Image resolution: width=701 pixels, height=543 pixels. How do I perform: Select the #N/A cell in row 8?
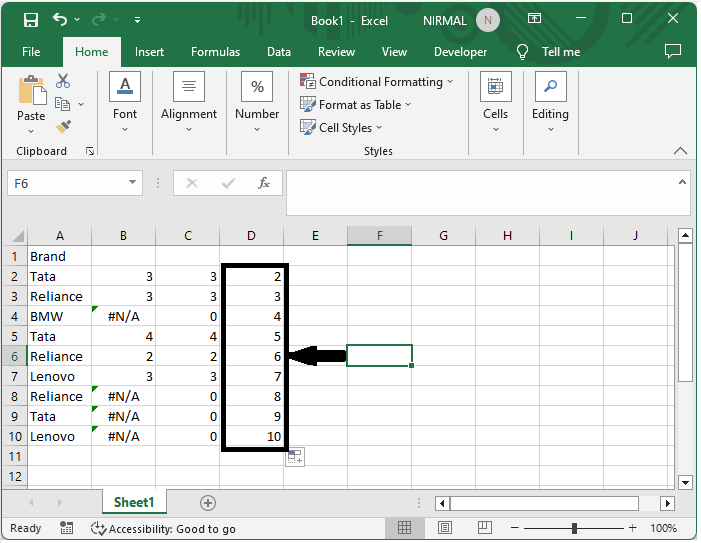pos(123,396)
